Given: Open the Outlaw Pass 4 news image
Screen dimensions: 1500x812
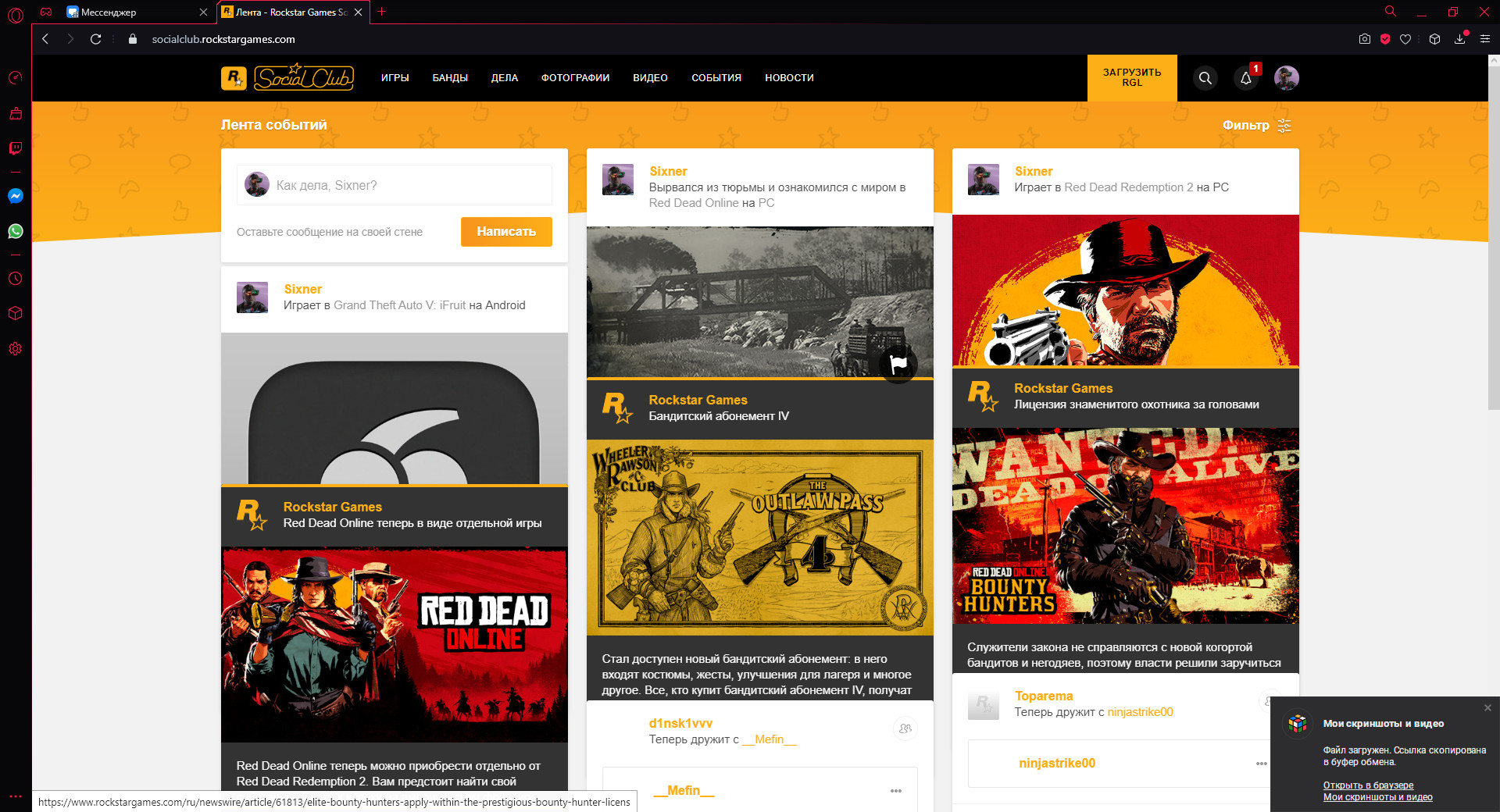Looking at the screenshot, I should tap(760, 537).
